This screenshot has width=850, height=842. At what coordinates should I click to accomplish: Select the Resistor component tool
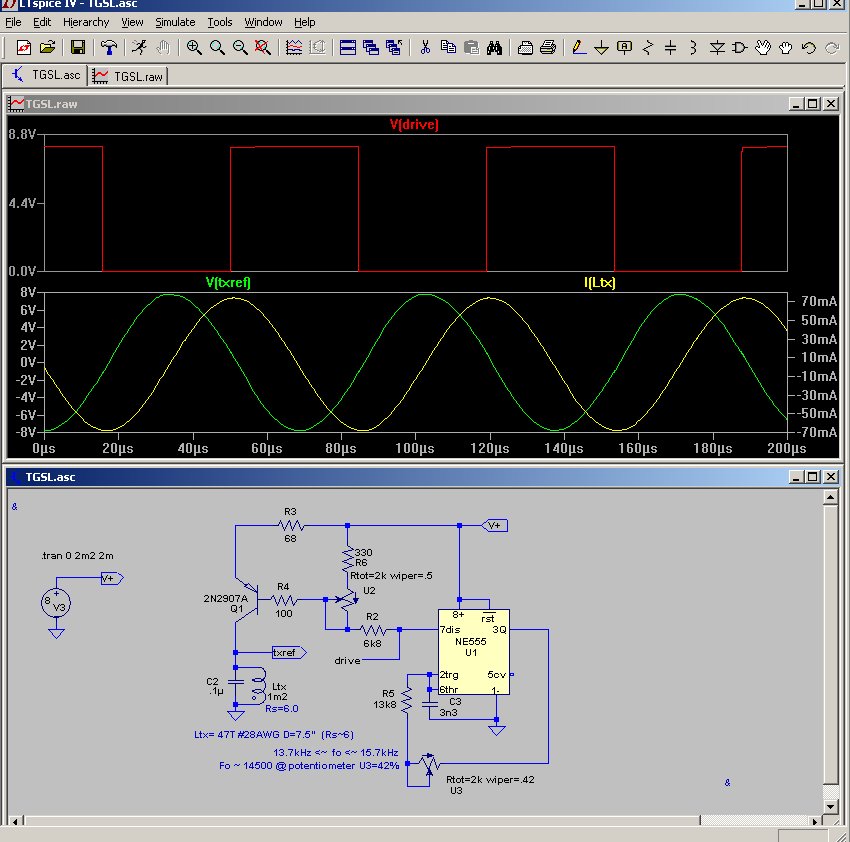(x=647, y=47)
